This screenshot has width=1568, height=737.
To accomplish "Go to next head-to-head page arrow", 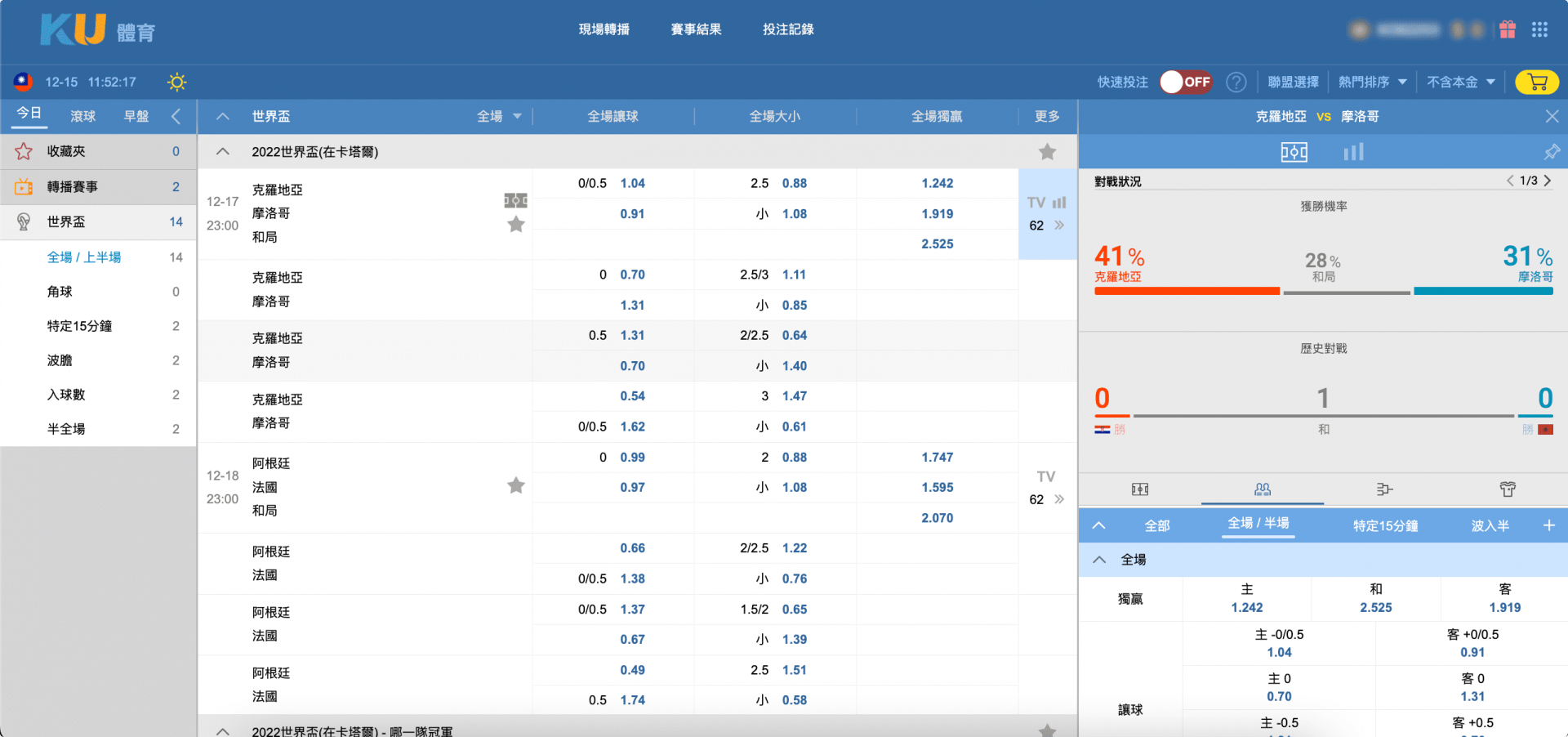I will pos(1548,181).
